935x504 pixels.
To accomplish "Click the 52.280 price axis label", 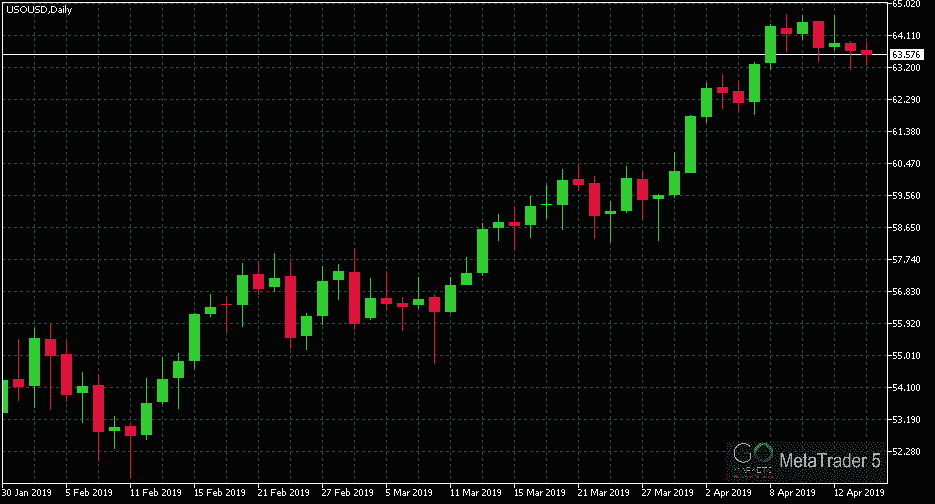I will (905, 452).
